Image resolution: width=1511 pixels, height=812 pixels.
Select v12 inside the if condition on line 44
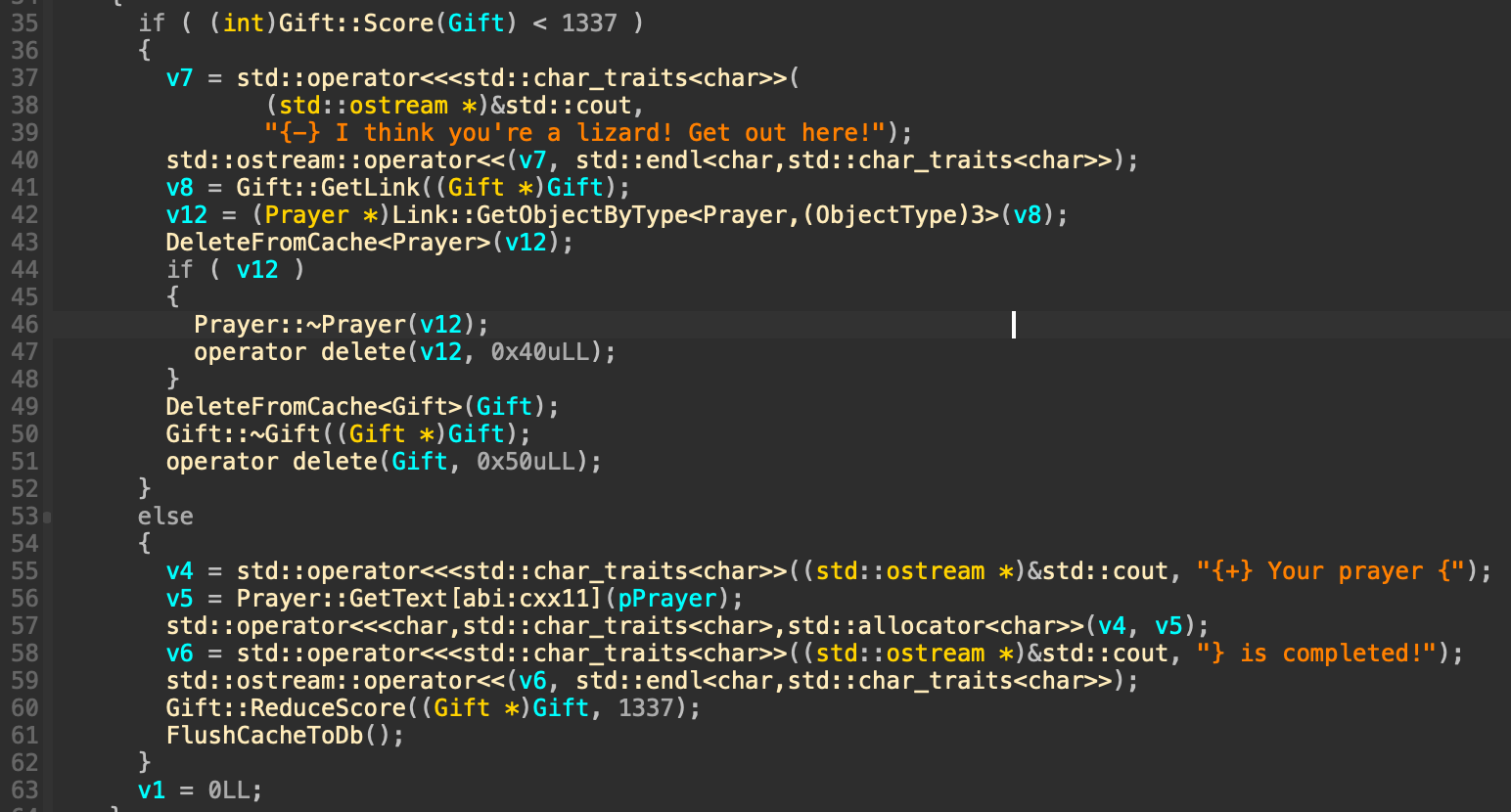257,269
